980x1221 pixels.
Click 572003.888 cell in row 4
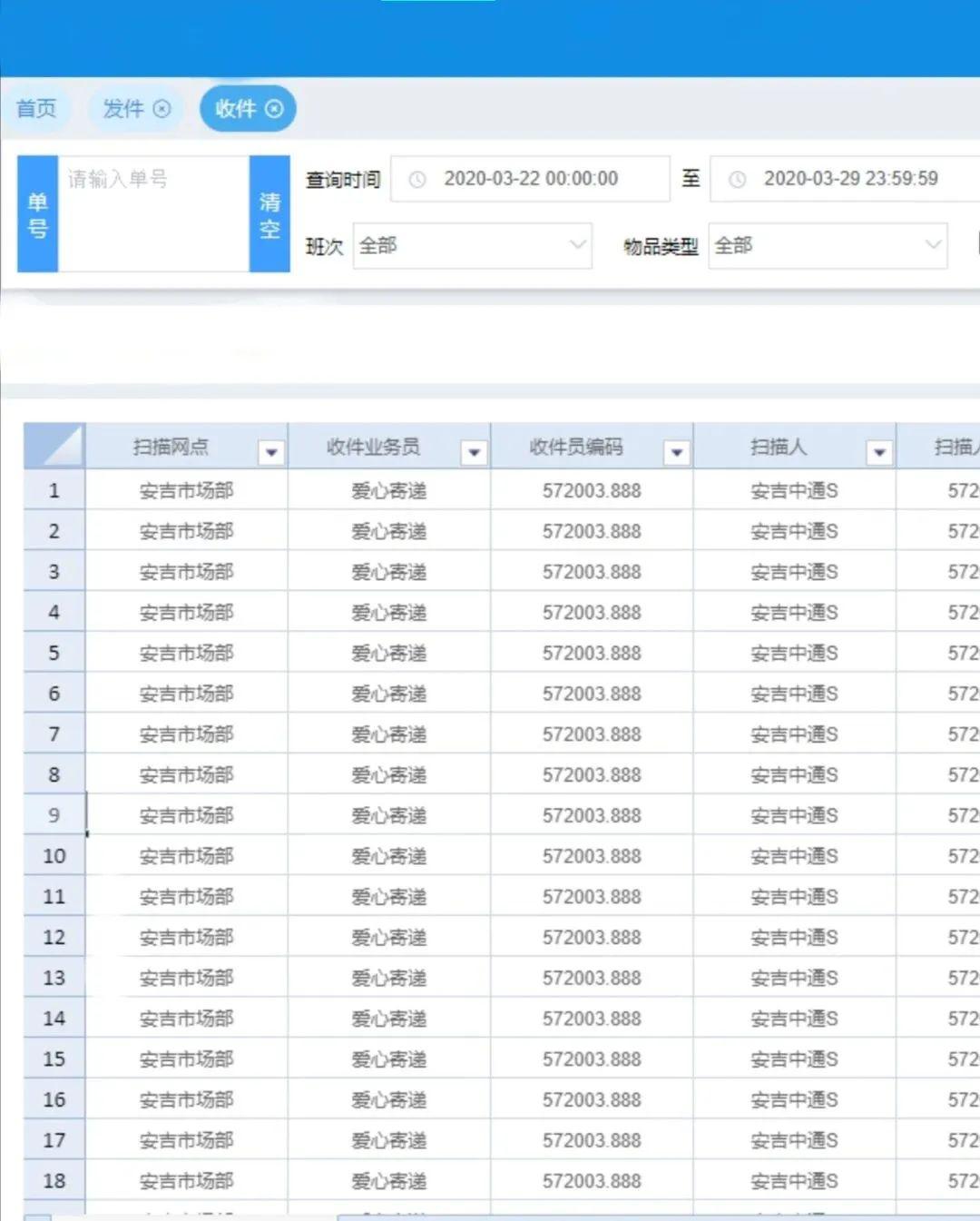click(592, 612)
